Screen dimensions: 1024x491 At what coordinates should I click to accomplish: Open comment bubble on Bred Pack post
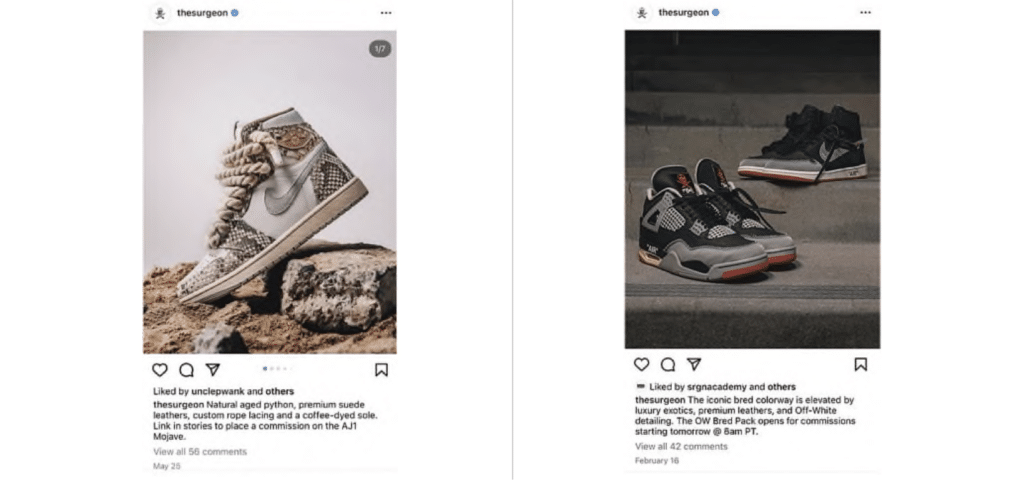coord(668,364)
